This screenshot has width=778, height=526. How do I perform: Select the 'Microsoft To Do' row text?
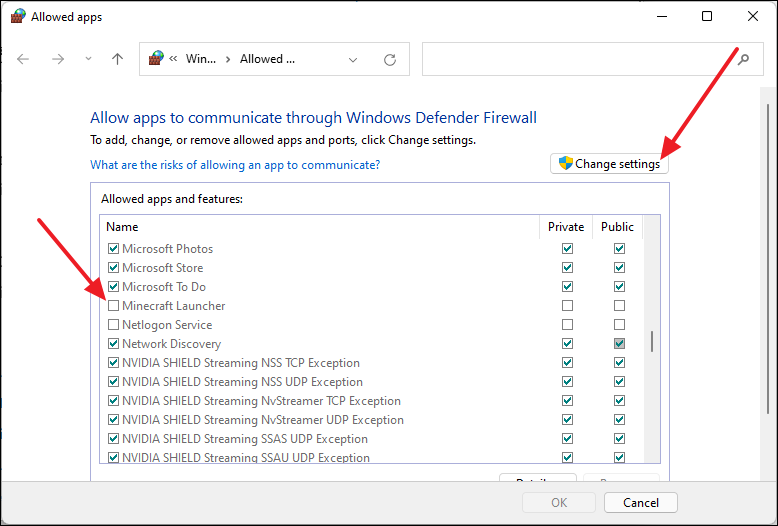point(164,287)
